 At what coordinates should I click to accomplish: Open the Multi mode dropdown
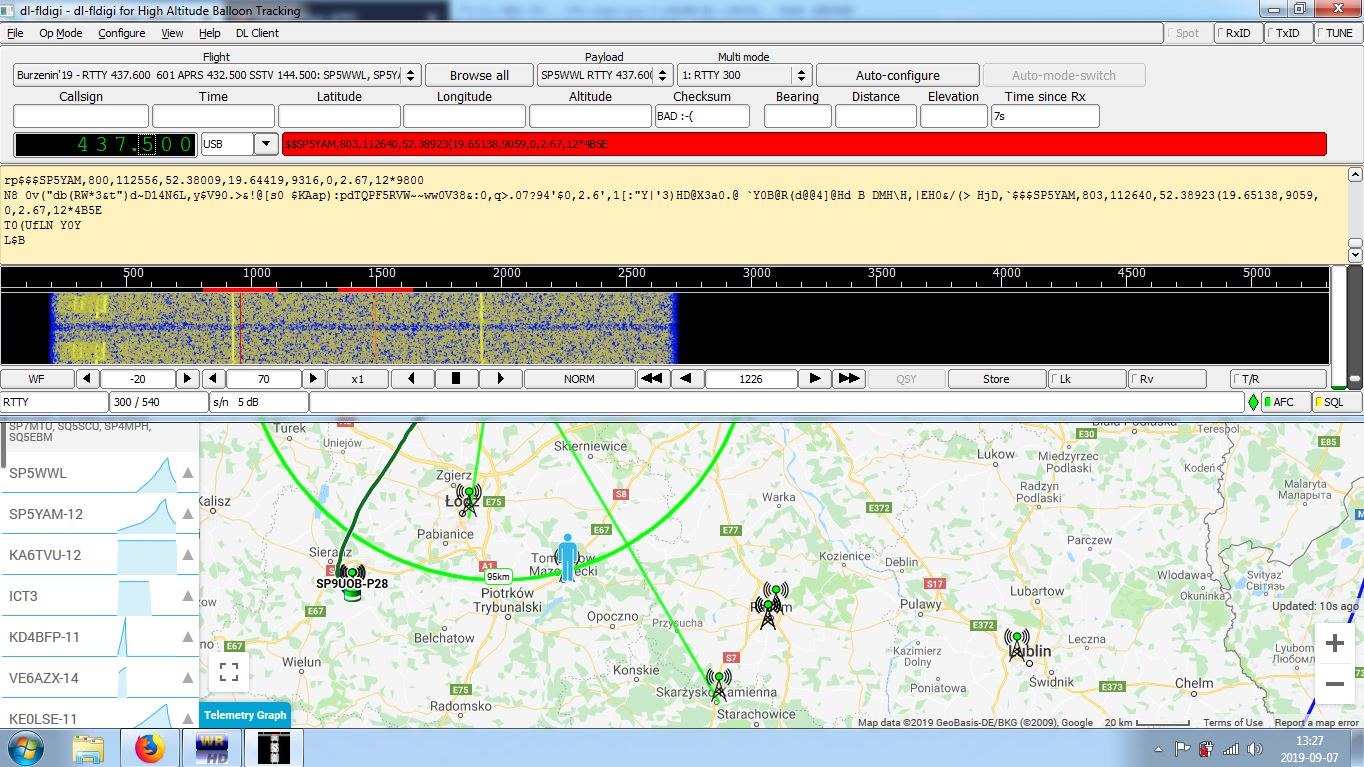click(801, 75)
